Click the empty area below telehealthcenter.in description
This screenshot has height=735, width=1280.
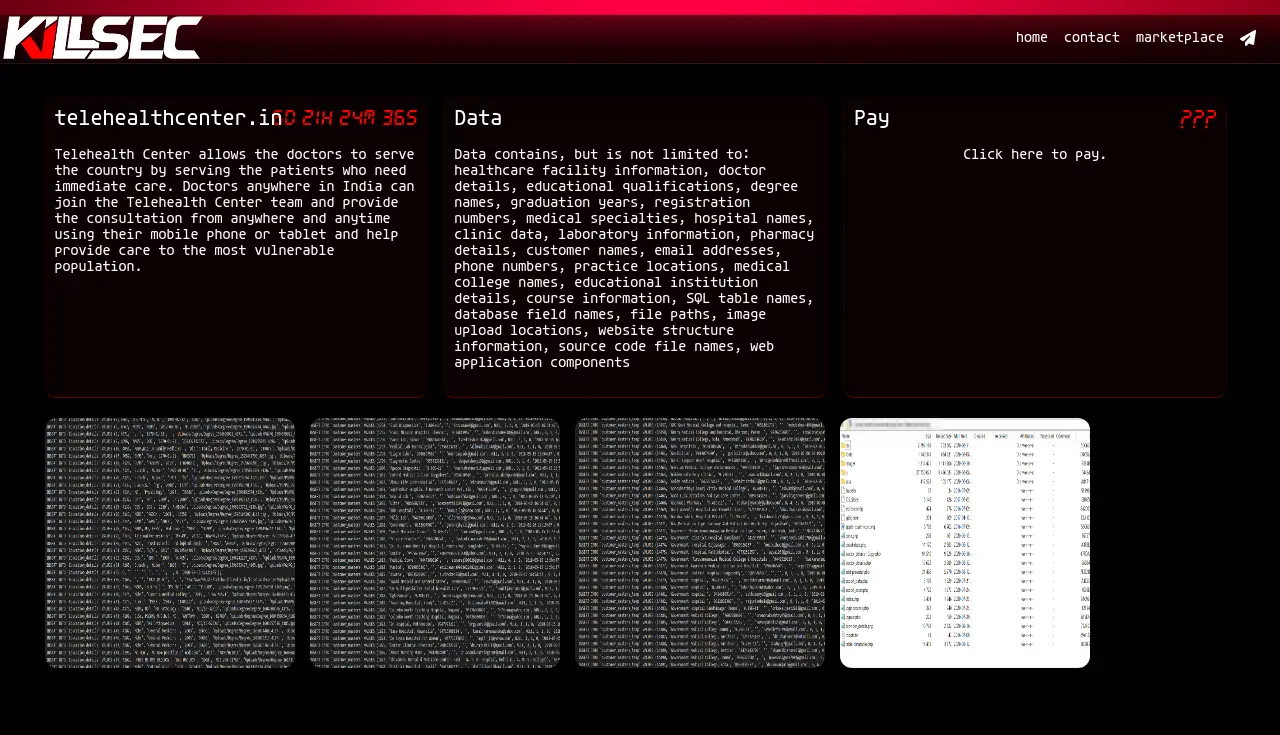click(x=234, y=340)
